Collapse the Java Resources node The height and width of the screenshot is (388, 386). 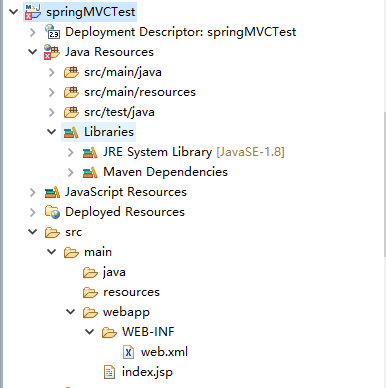click(x=32, y=52)
